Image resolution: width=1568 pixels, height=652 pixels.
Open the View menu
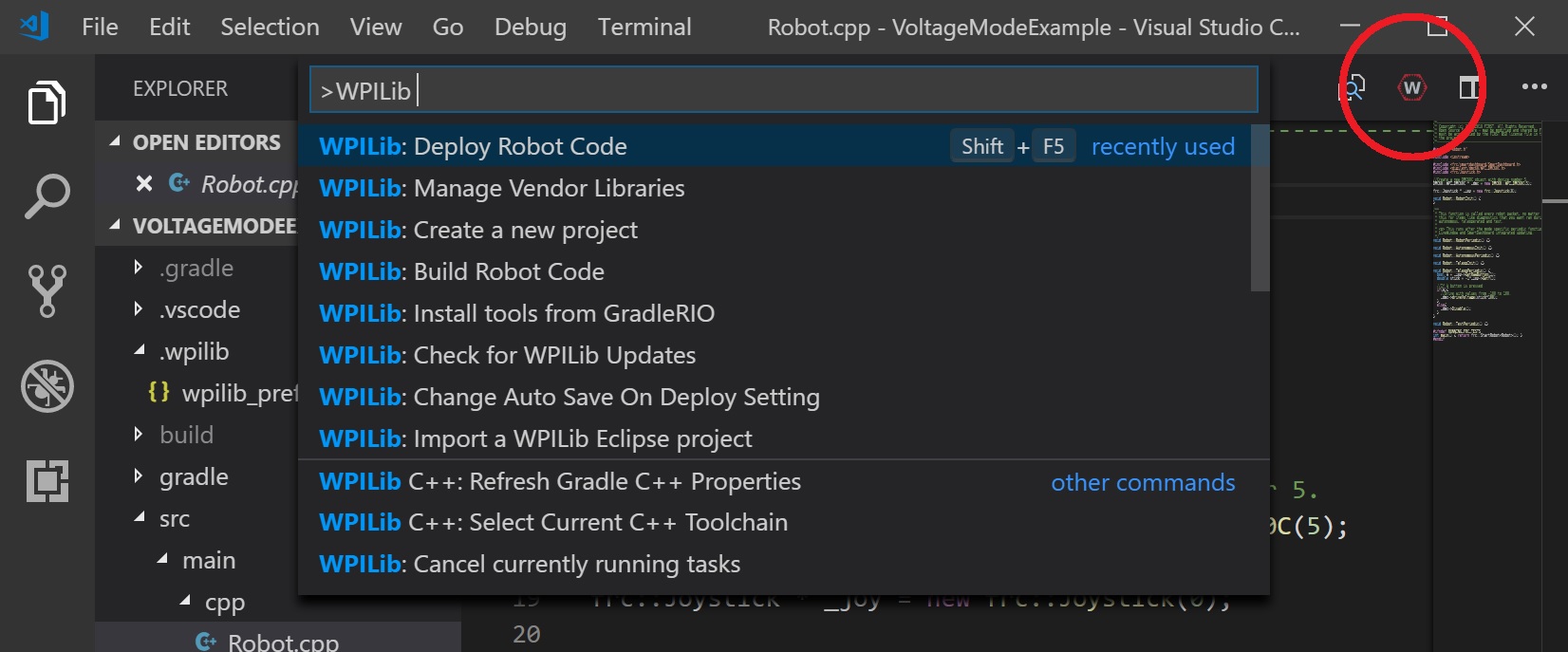(376, 28)
